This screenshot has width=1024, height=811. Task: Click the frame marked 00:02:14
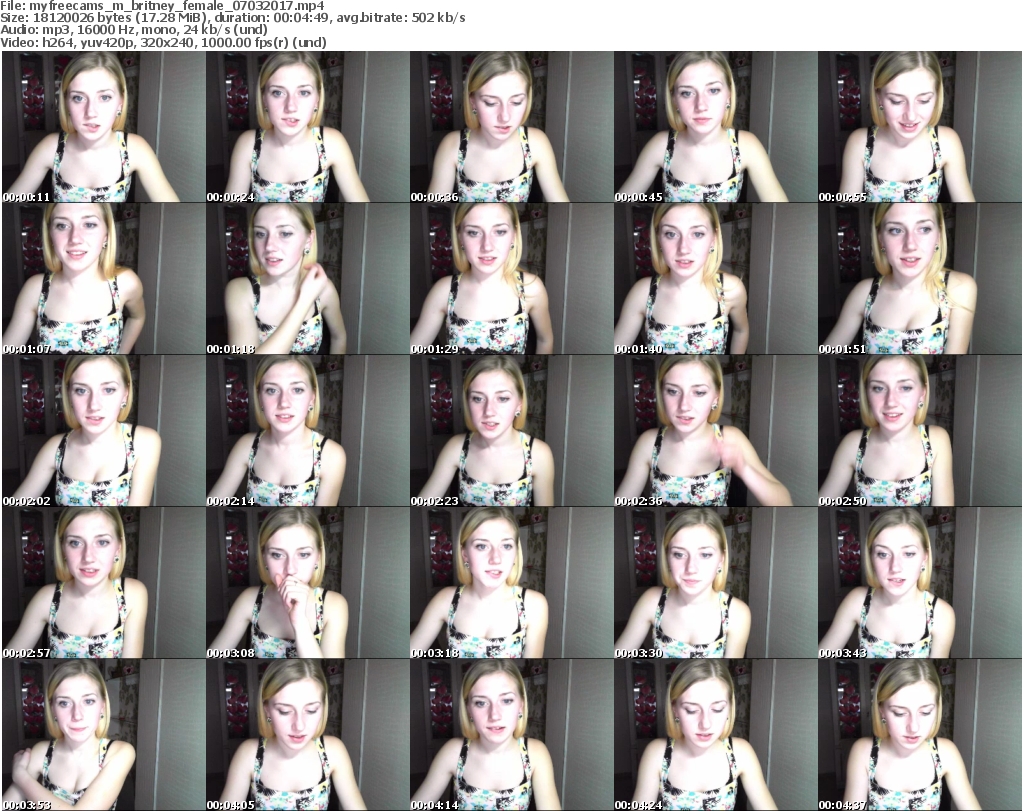pyautogui.click(x=308, y=431)
